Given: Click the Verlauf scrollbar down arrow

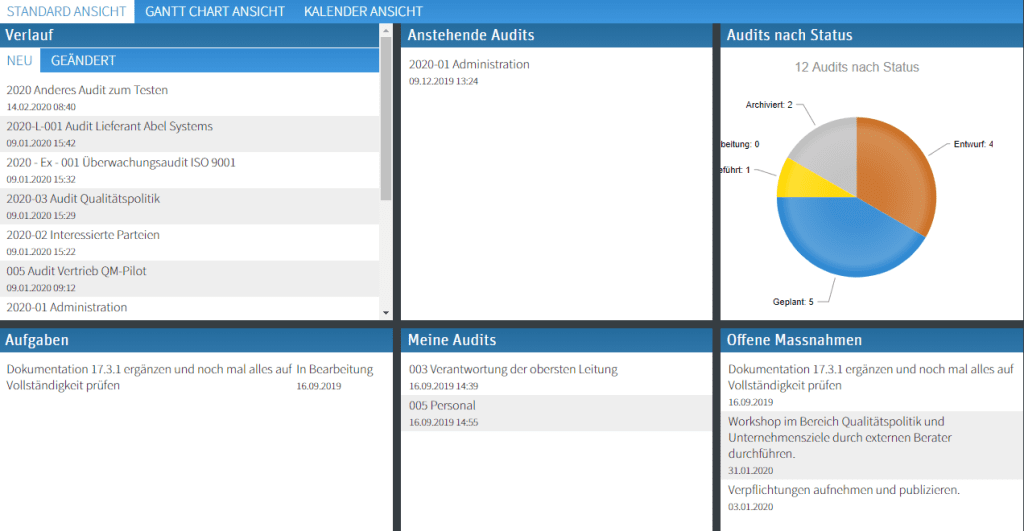Looking at the screenshot, I should 386,313.
